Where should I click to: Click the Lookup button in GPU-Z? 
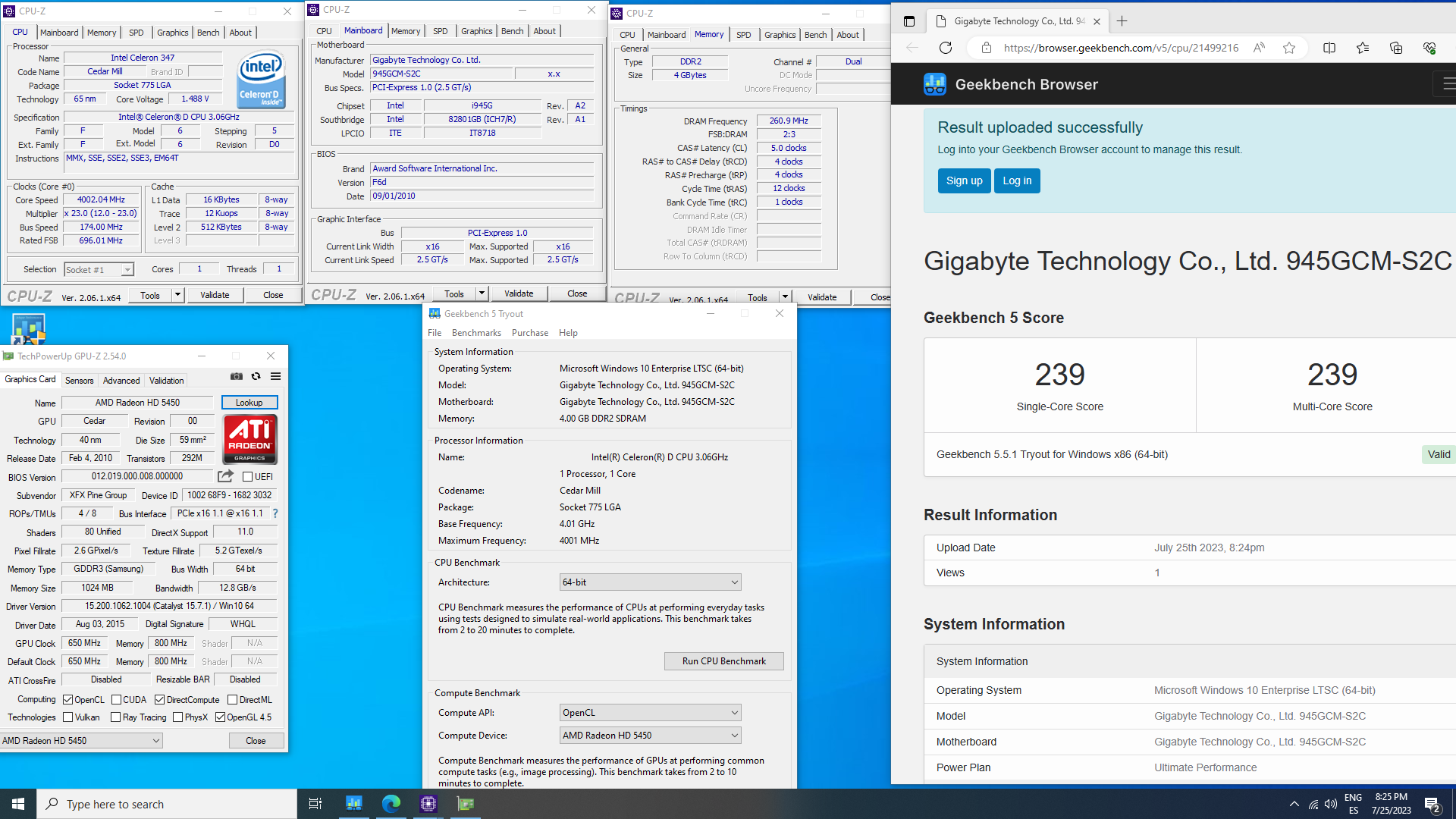tap(249, 403)
